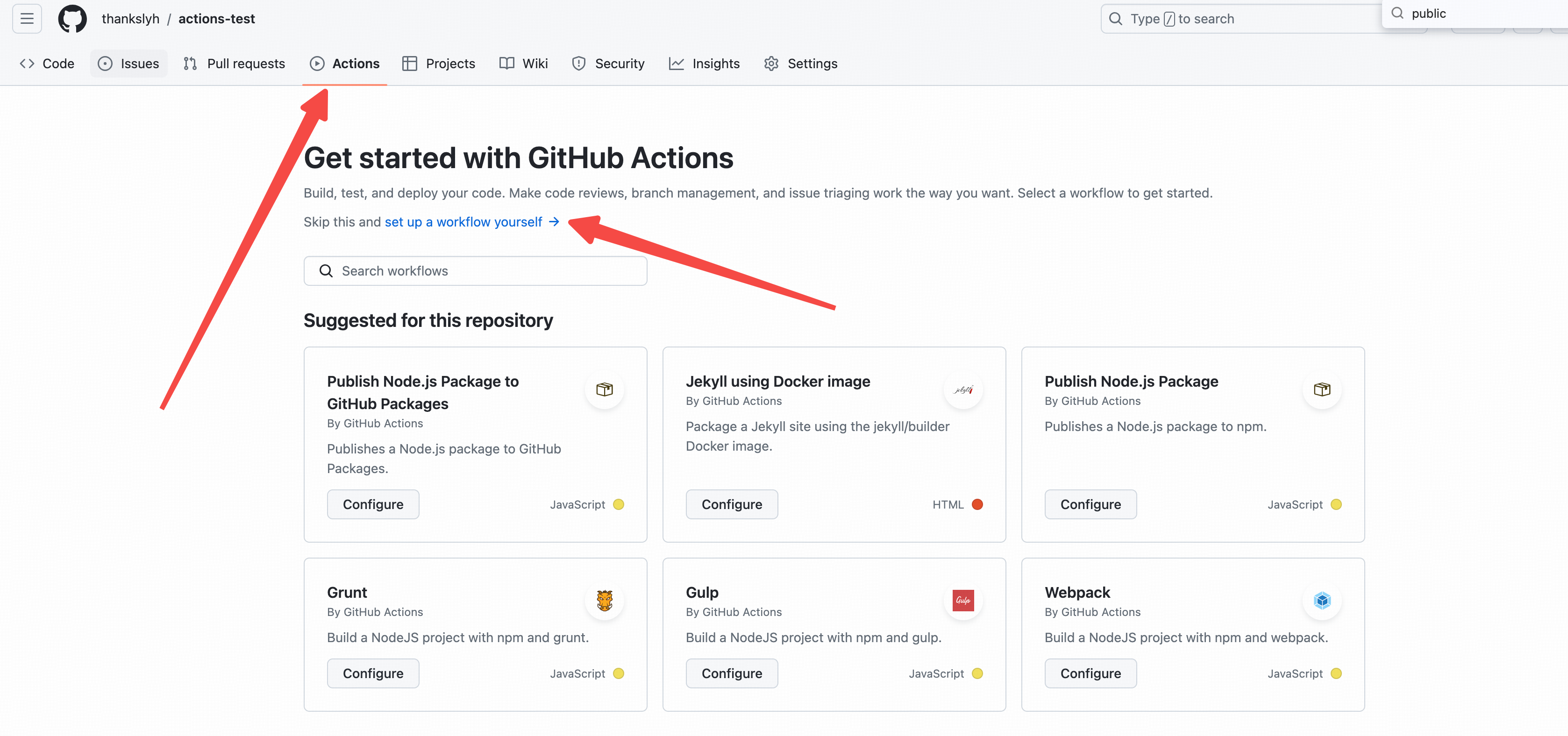This screenshot has width=1568, height=736.
Task: Configure the Jekyll using Docker image workflow
Action: 731,504
